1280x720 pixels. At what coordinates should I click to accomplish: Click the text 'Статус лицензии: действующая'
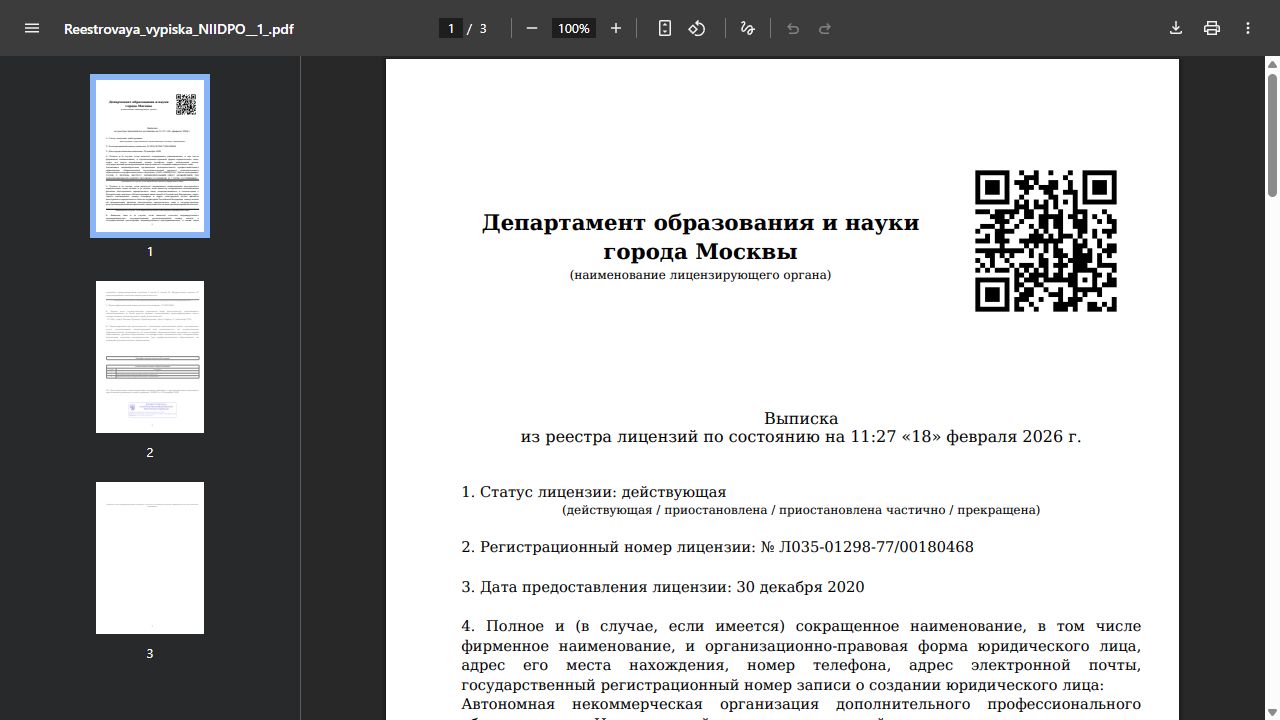pos(603,492)
